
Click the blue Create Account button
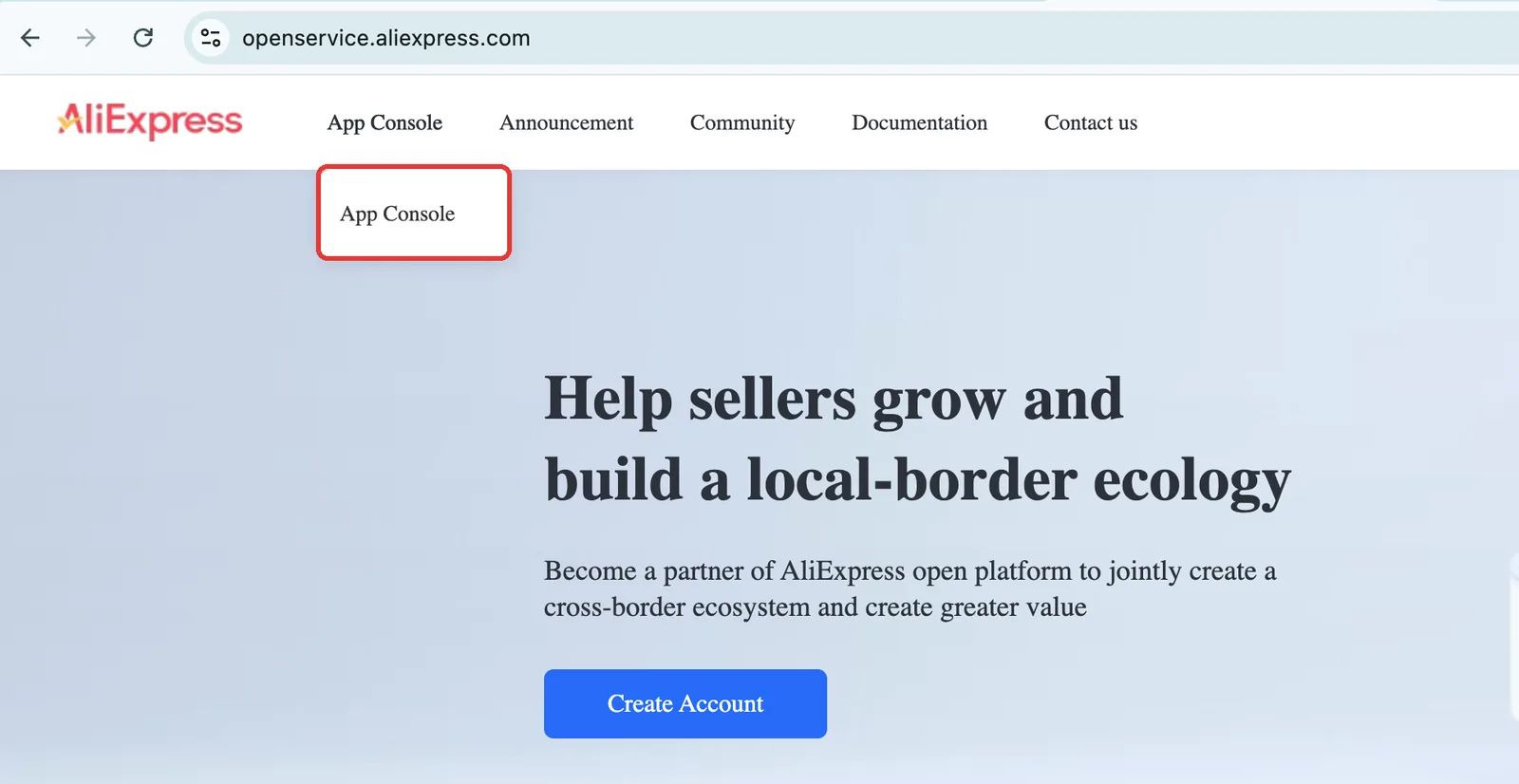tap(685, 703)
